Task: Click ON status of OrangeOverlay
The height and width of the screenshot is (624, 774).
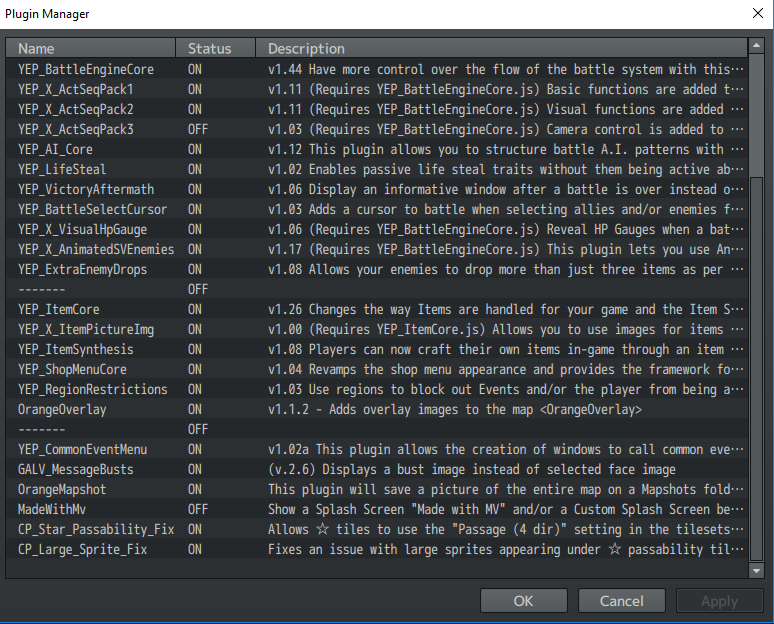Action: (x=194, y=409)
